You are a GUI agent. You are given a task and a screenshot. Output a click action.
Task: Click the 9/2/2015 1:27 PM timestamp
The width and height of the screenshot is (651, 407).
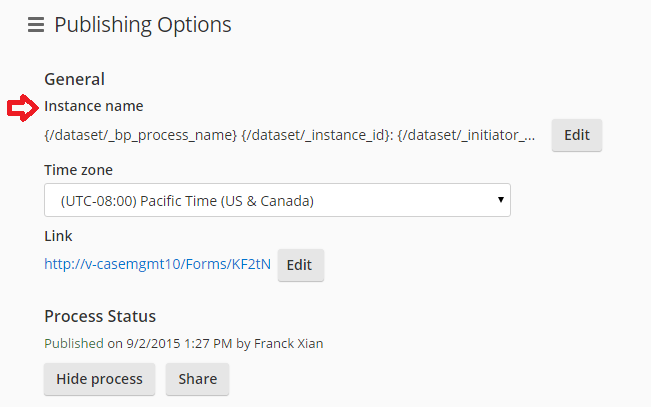(x=179, y=344)
